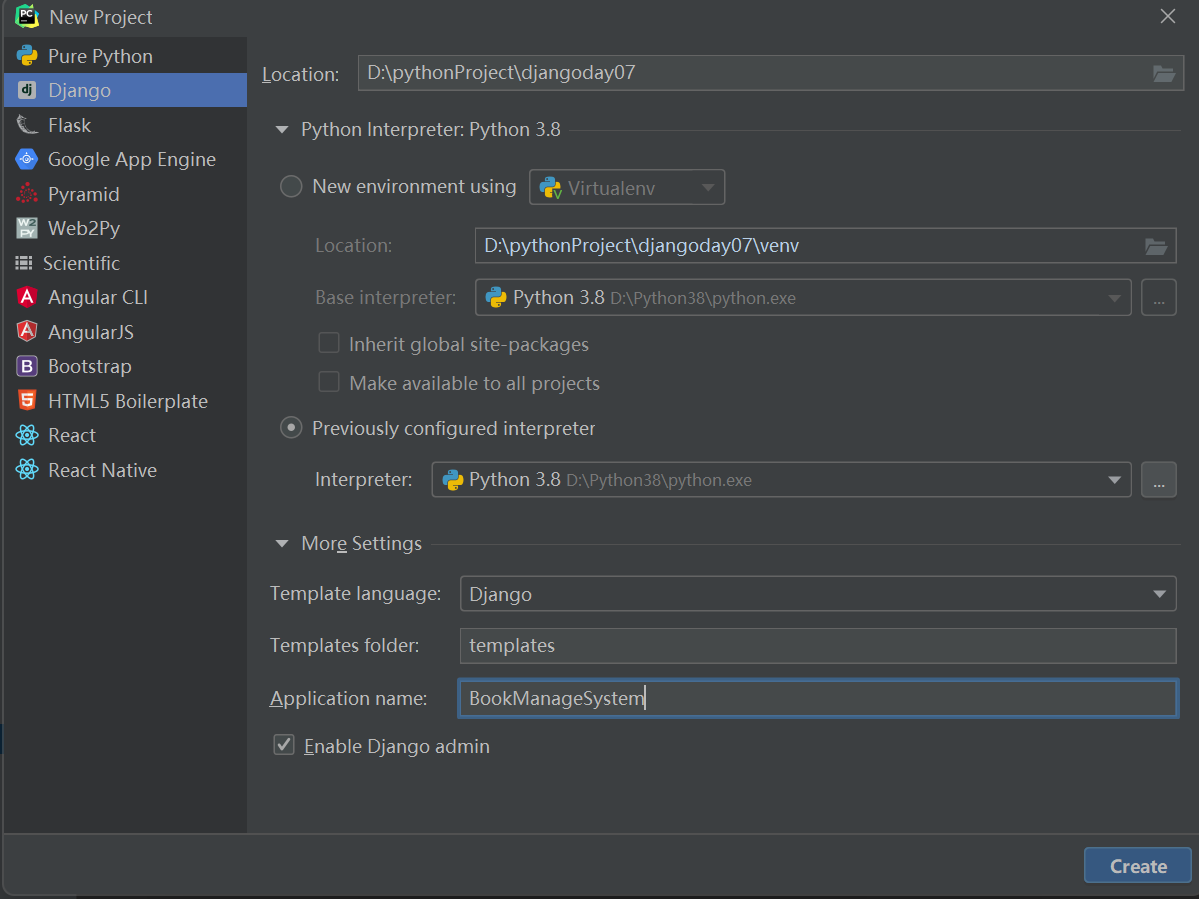Select New environment using radio button

pyautogui.click(x=291, y=187)
